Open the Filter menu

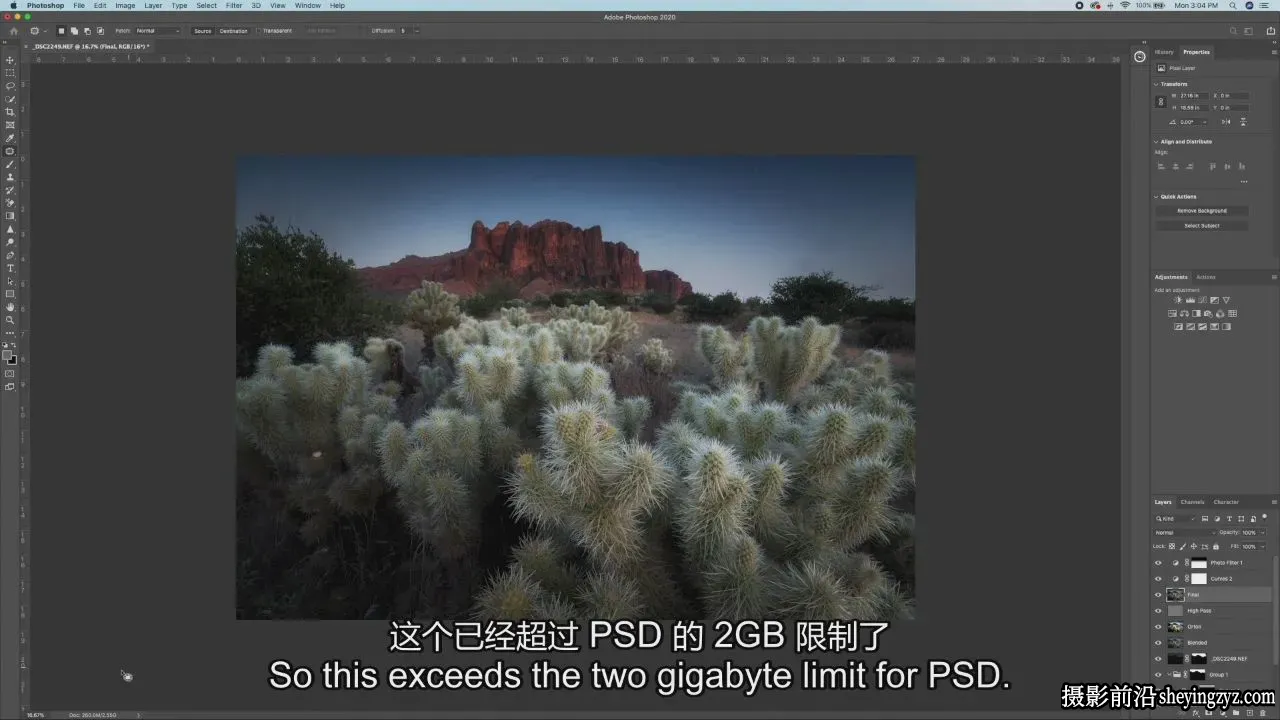[x=234, y=5]
